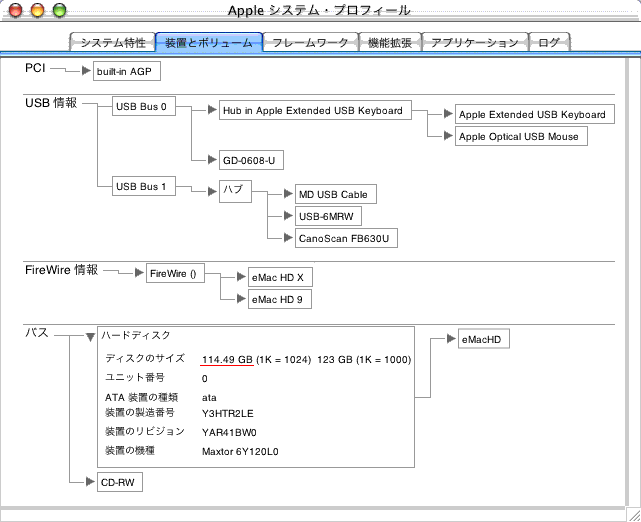Click the USB 情報 section label
This screenshot has height=522, width=641.
point(51,103)
